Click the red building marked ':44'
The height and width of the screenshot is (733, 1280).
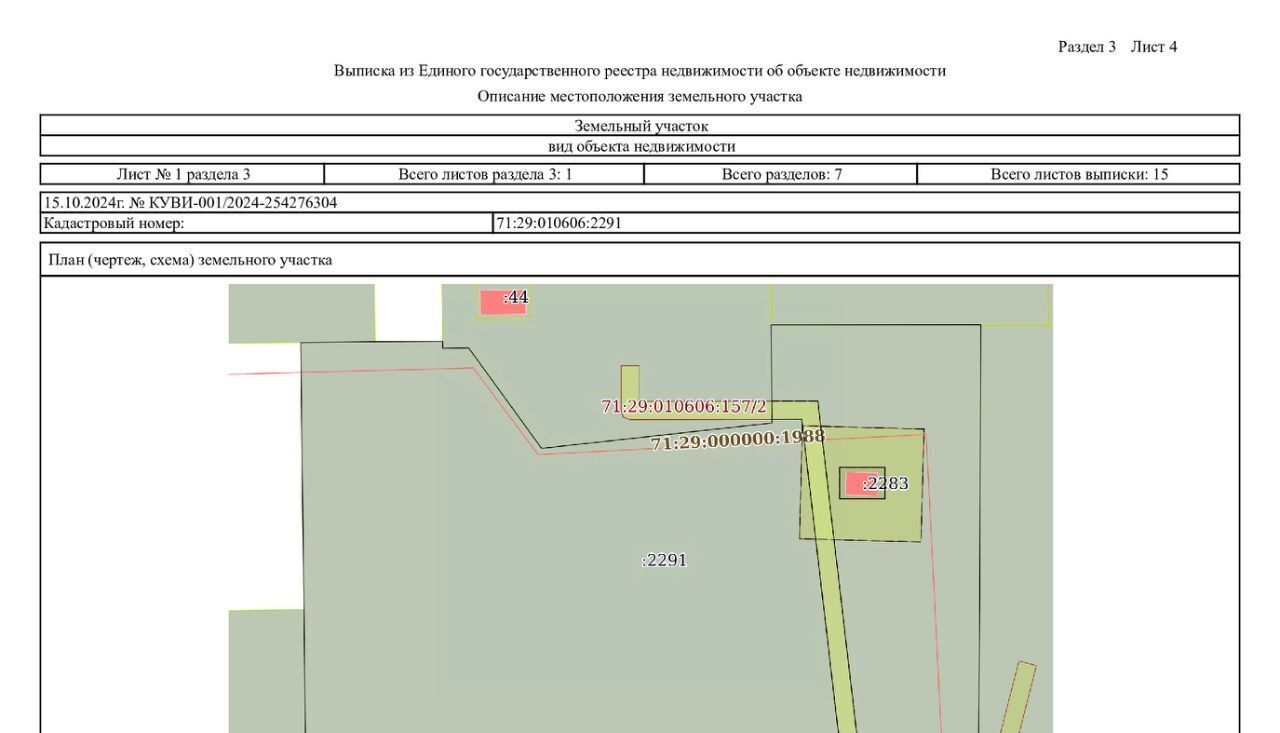[502, 302]
